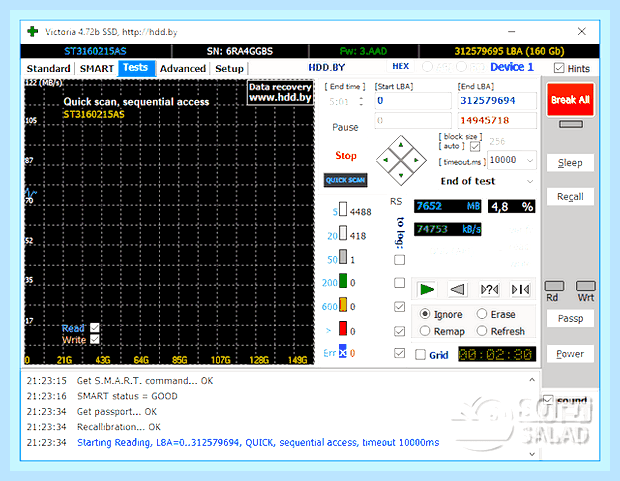Enable log checkbox for 50 ms blocks

[x=399, y=260]
